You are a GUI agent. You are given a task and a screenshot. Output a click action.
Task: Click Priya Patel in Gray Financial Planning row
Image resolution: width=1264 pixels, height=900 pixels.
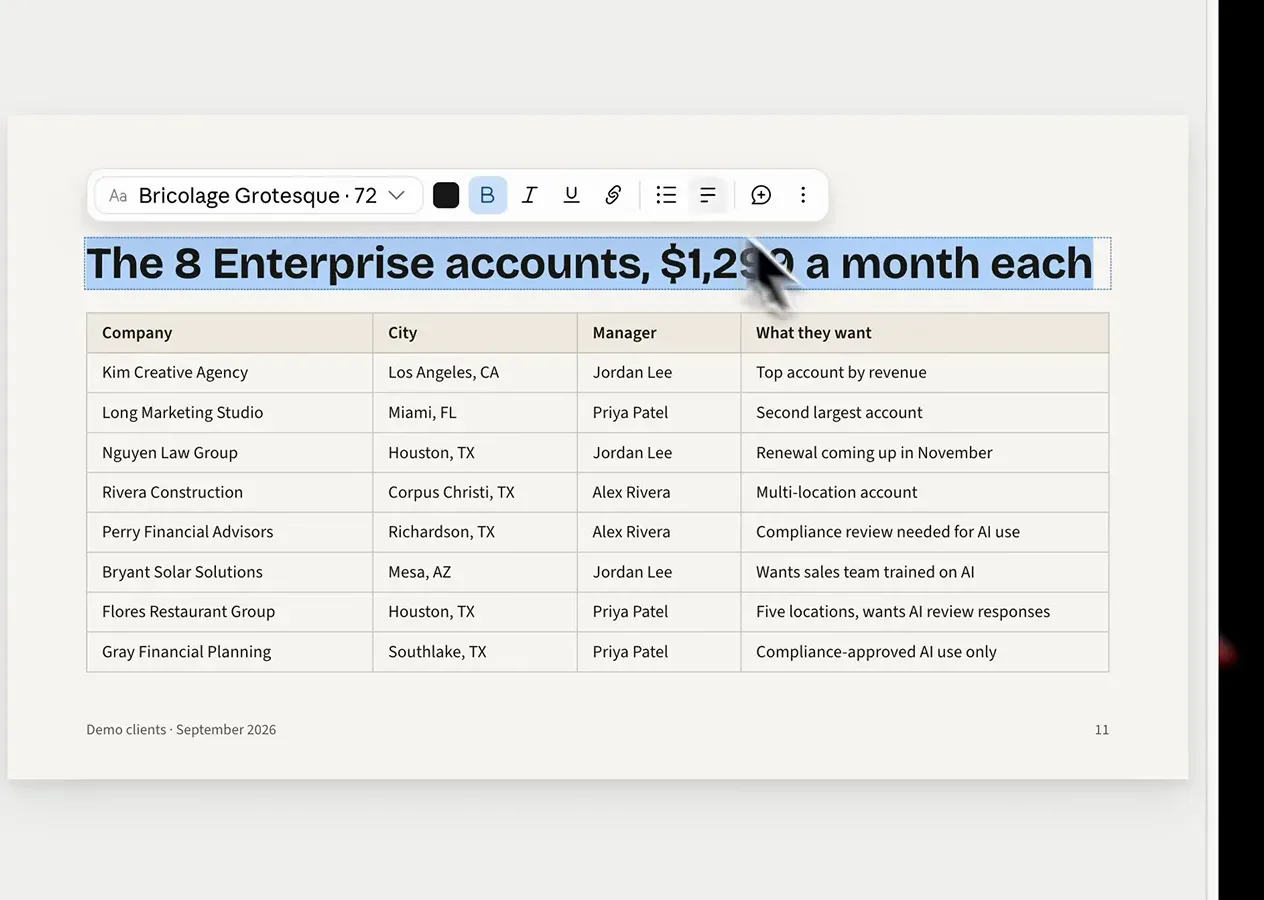(659, 652)
